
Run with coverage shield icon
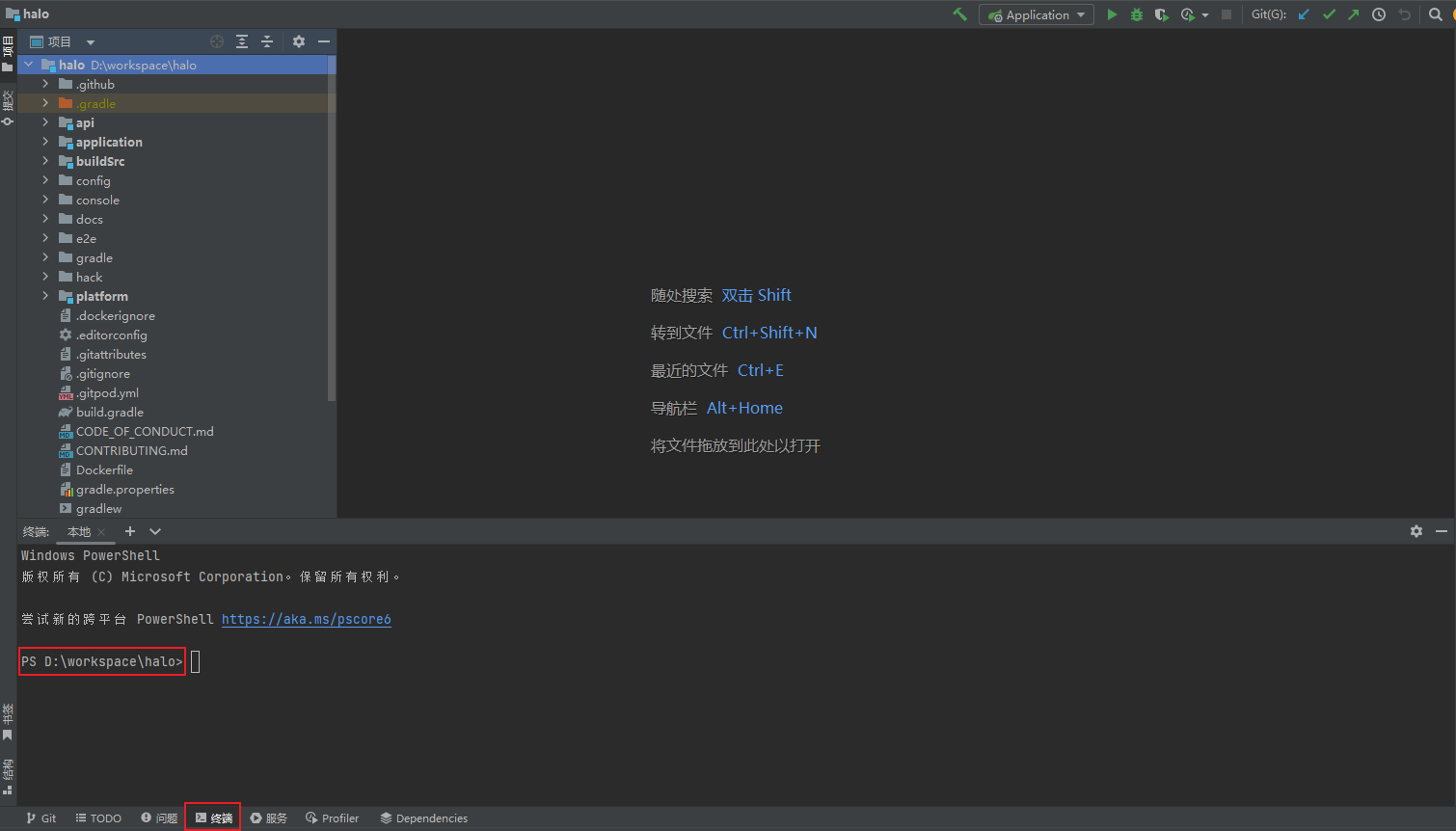click(1162, 14)
